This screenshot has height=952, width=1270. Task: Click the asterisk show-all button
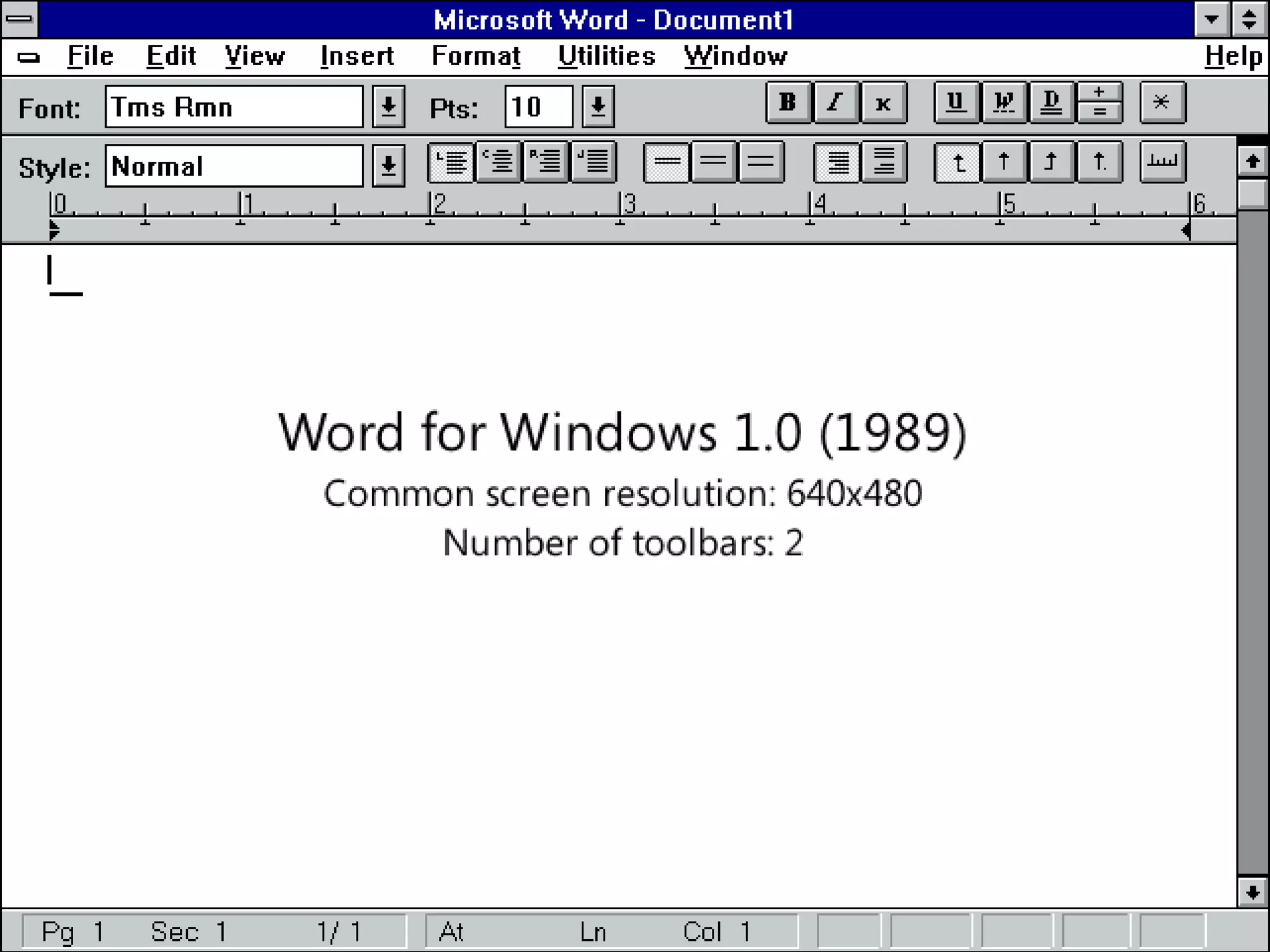click(x=1162, y=103)
